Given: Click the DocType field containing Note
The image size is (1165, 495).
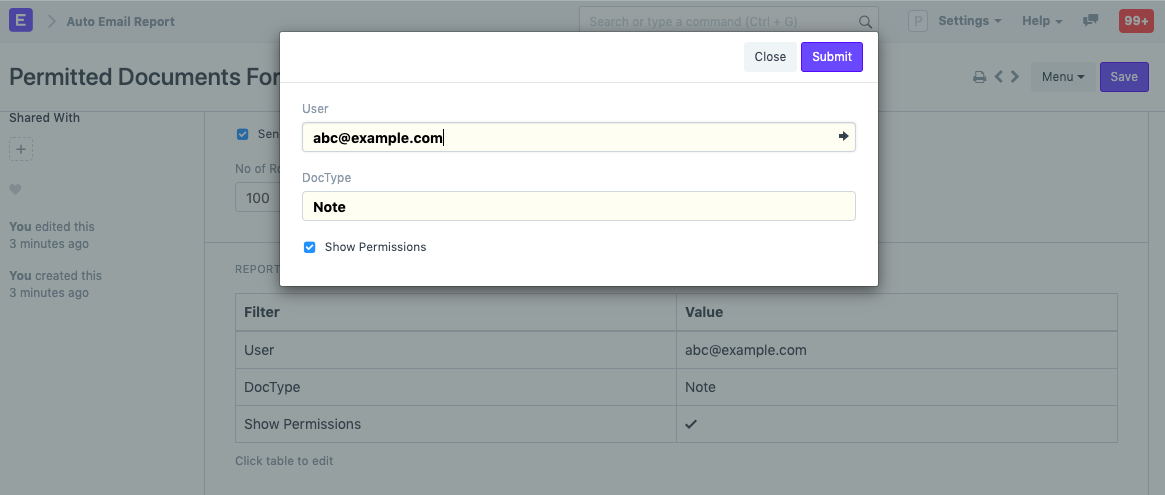Looking at the screenshot, I should [x=578, y=207].
